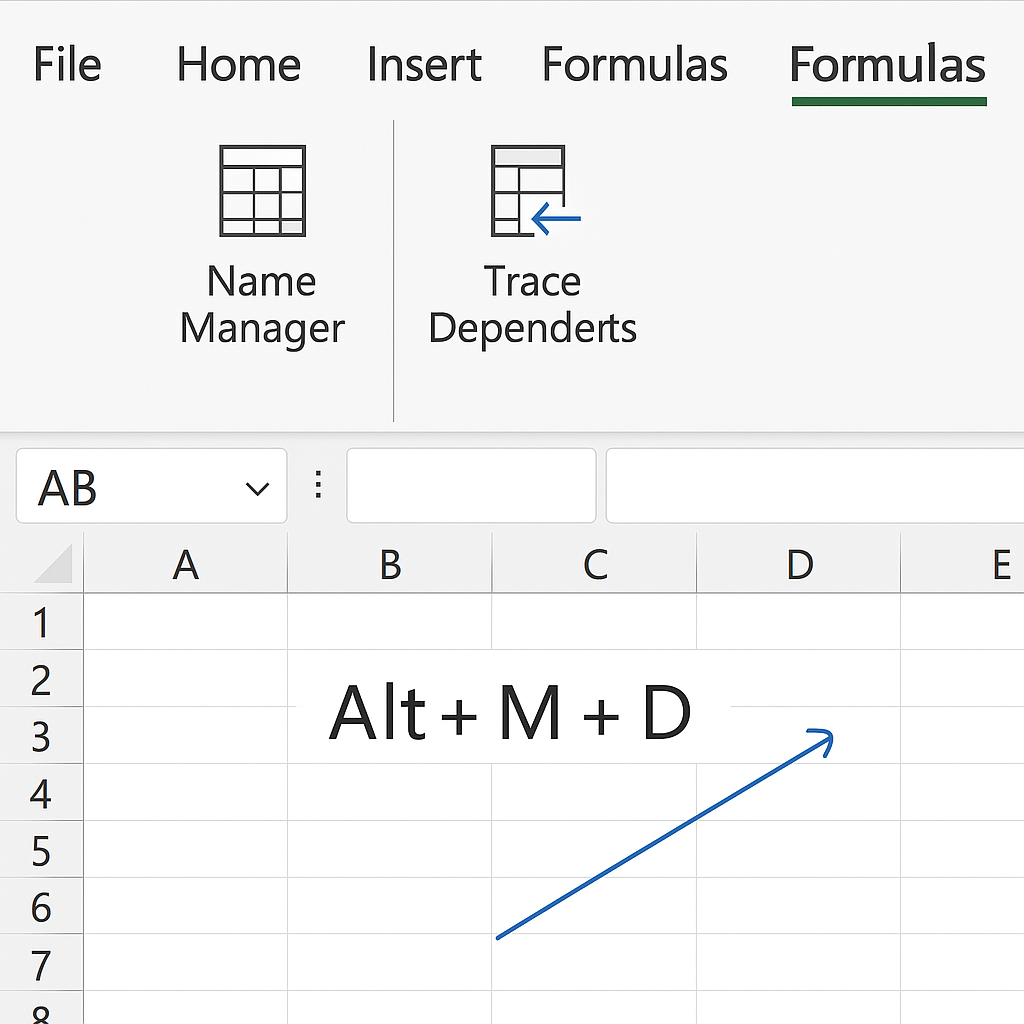
Task: Select the underlined active Formulas tab
Action: [888, 66]
